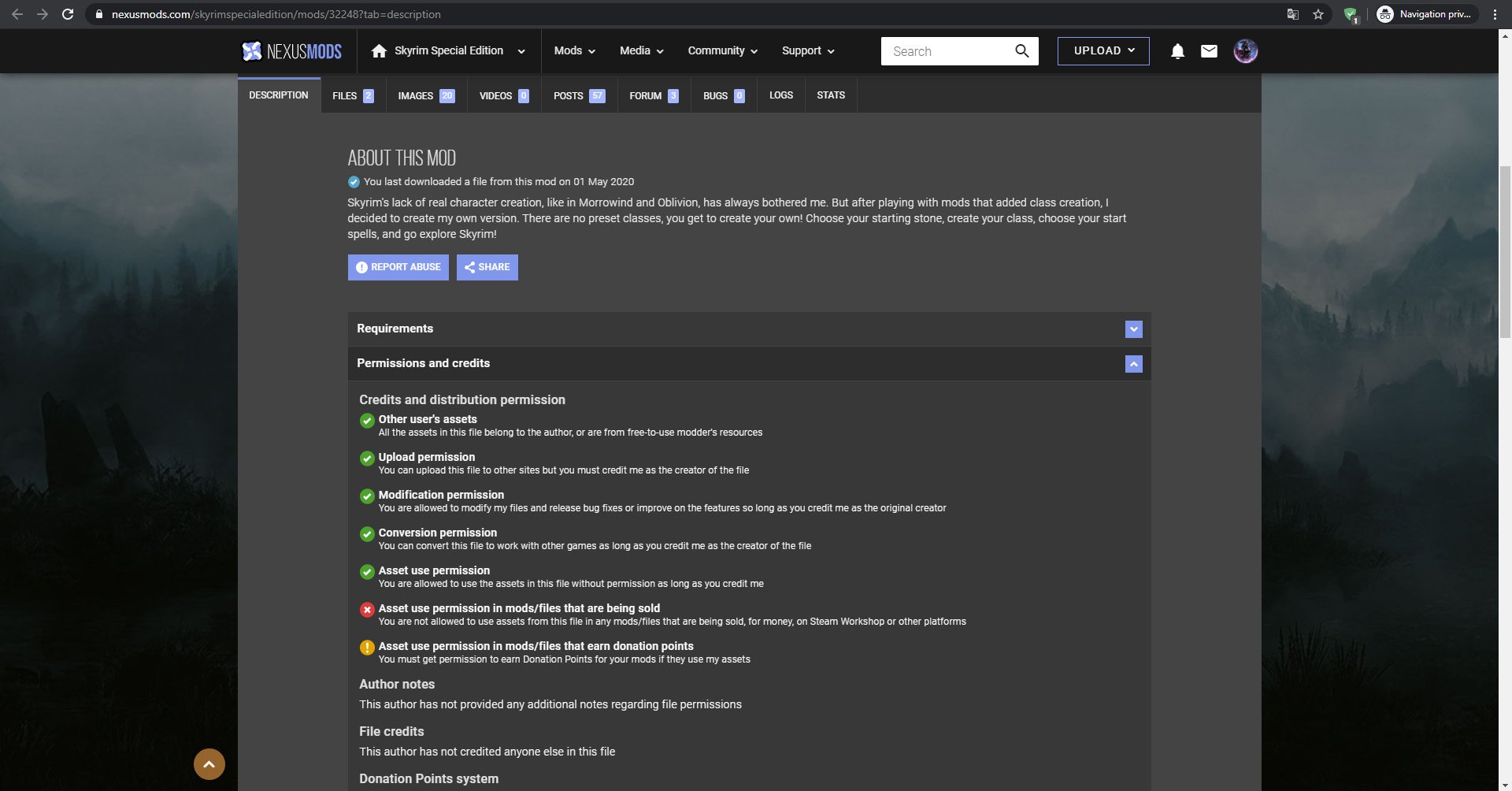Open the UPLOAD dropdown button
1512x791 pixels.
(1103, 51)
